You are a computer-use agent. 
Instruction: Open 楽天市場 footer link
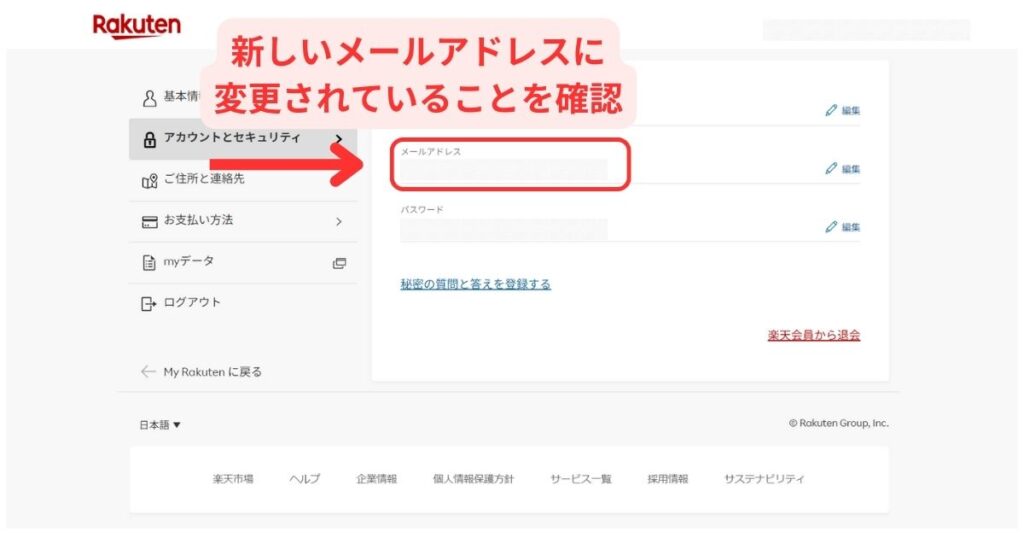pyautogui.click(x=232, y=479)
